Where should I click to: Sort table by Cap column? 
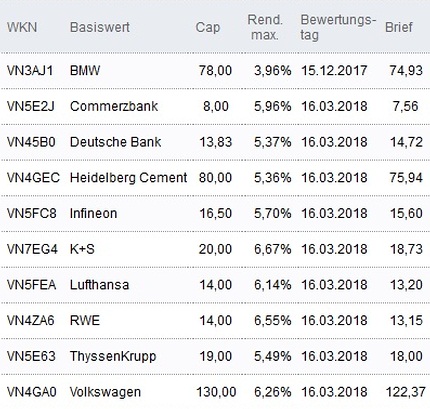click(x=208, y=28)
